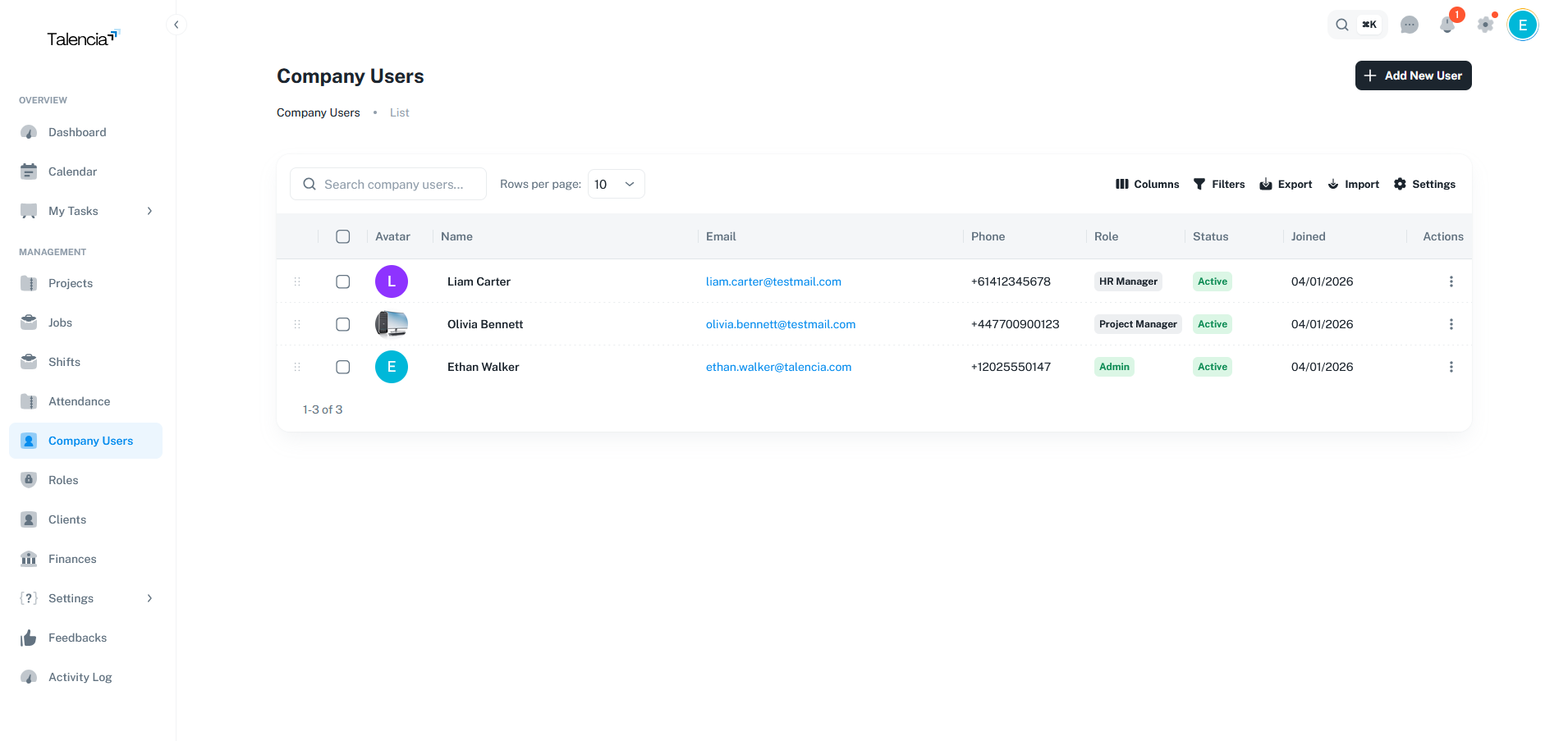Select the Roles icon in the sidebar
The image size is (1568, 741).
pos(29,480)
